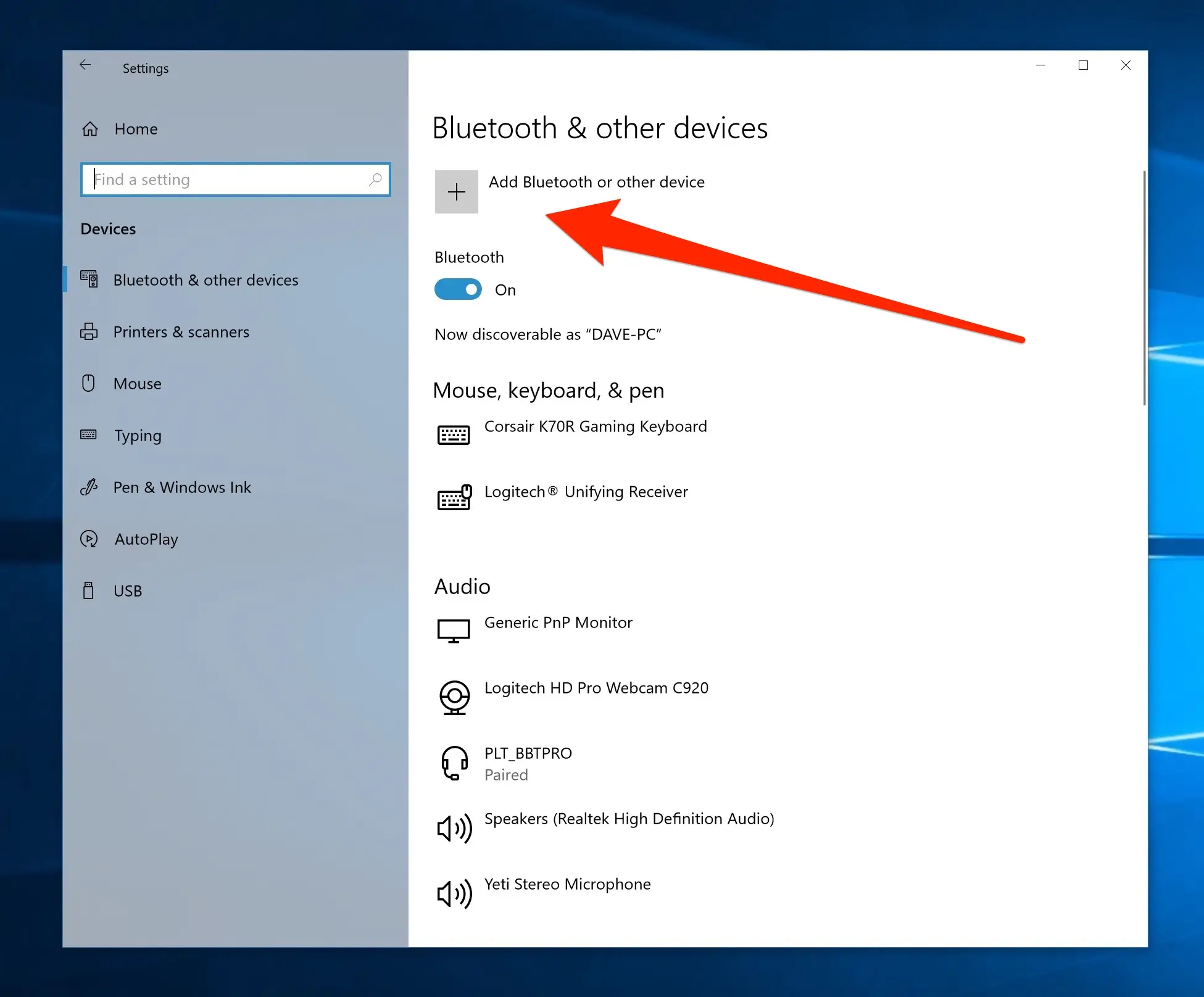Click the back arrow in Settings
Viewport: 1204px width, 997px height.
85,64
